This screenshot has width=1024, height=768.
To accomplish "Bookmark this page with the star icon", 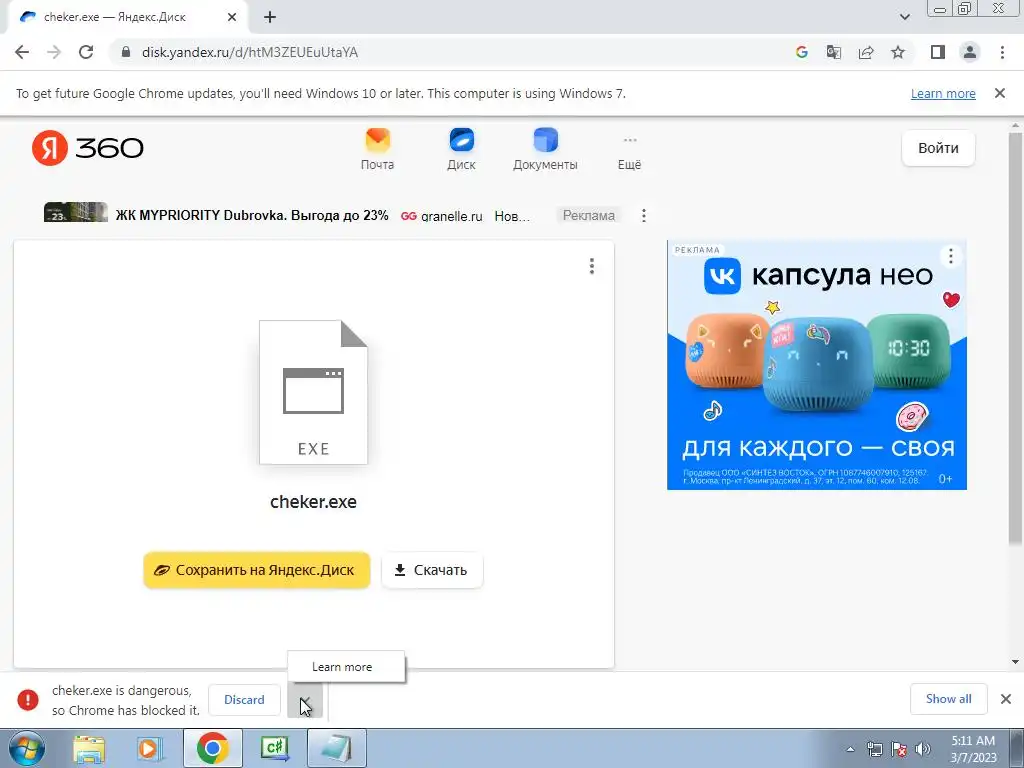I will pos(898,52).
